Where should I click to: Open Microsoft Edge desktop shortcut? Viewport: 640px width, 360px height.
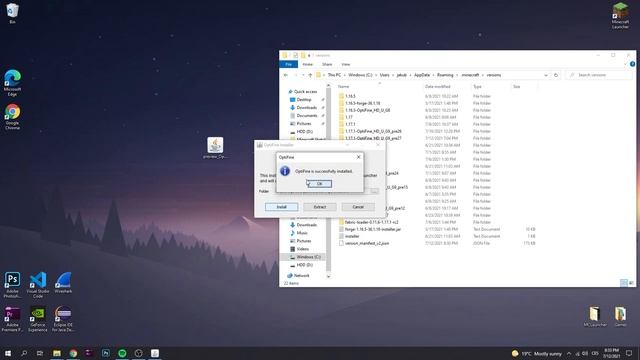(12, 83)
